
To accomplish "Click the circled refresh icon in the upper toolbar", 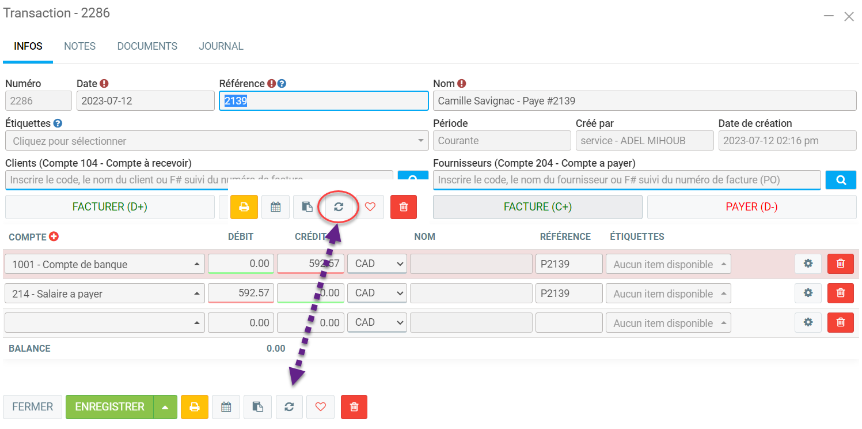I will (338, 207).
